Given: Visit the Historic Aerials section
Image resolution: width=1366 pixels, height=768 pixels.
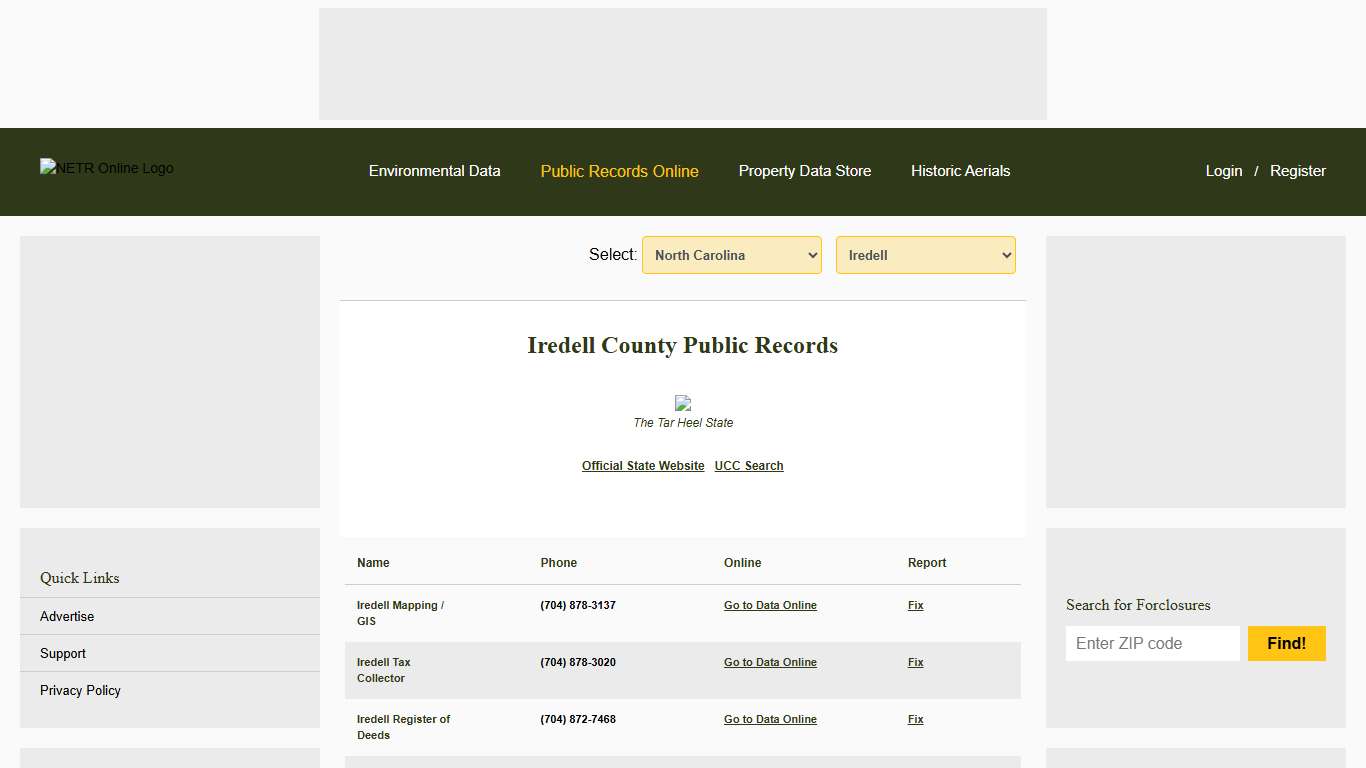Looking at the screenshot, I should [x=960, y=171].
